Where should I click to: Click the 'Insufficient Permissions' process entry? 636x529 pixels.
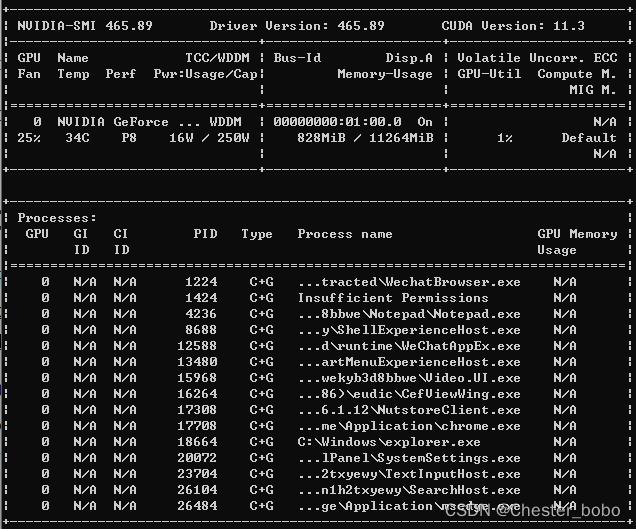tap(393, 298)
